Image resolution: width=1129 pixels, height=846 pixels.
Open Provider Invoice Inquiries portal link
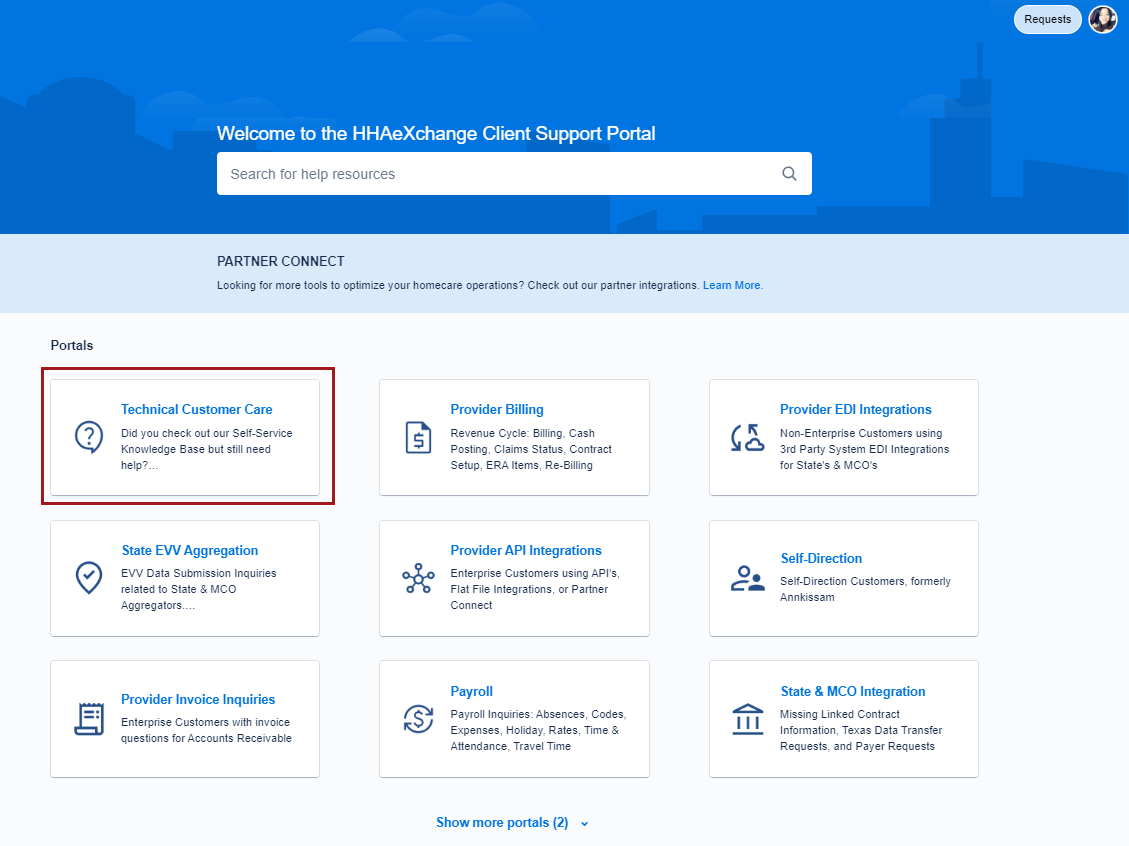(198, 699)
